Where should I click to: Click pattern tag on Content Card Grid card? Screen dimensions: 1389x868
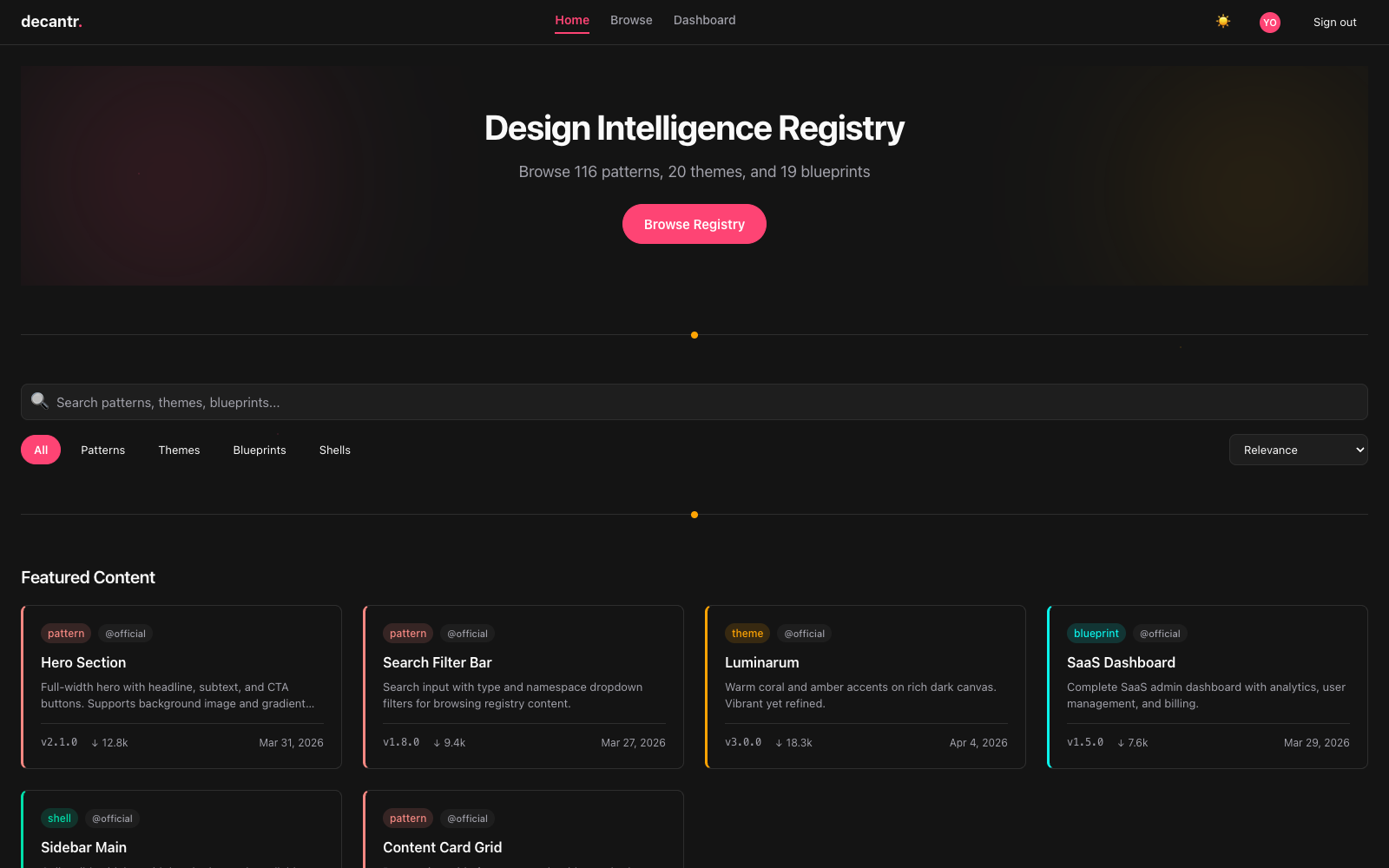408,819
